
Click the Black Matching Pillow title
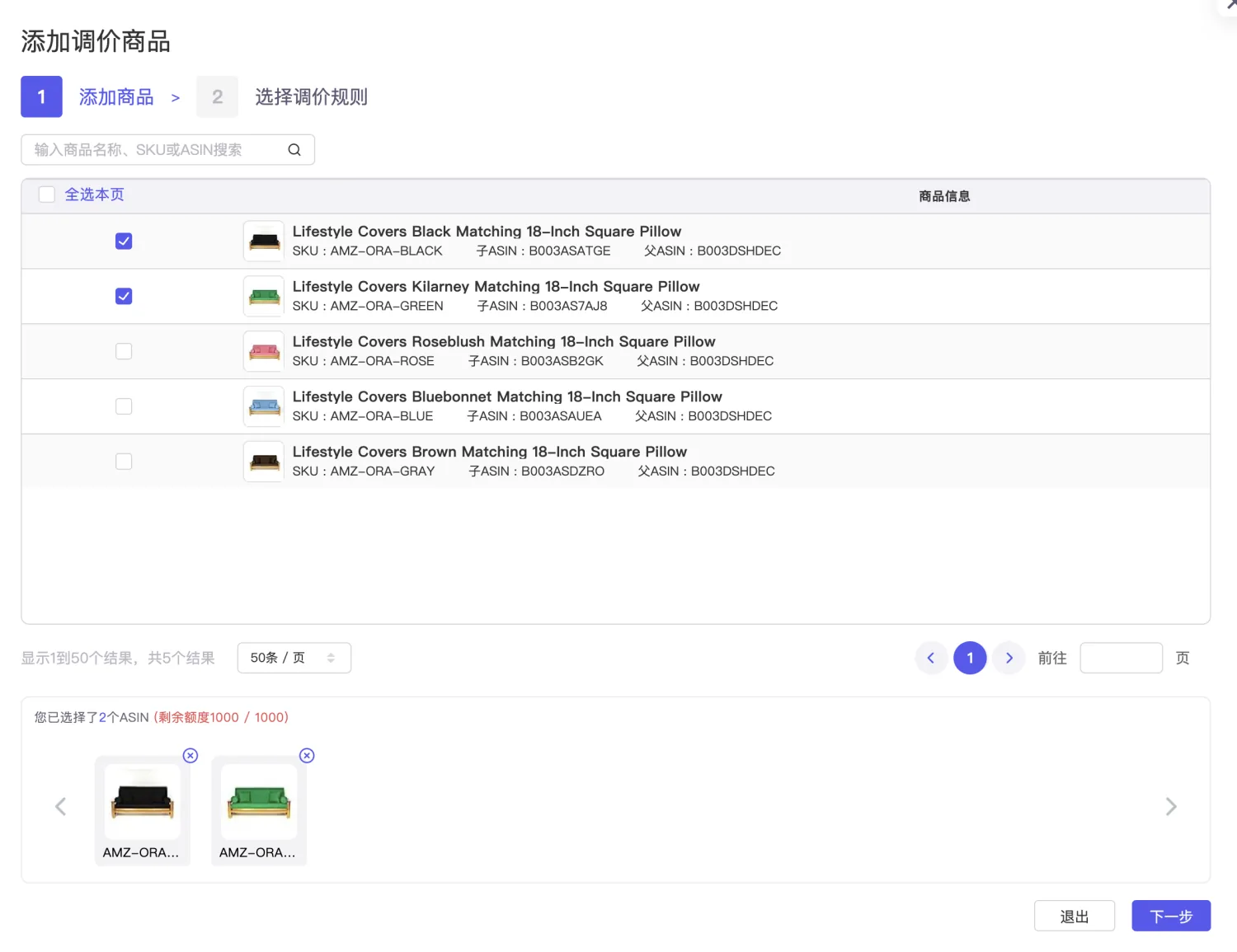487,232
